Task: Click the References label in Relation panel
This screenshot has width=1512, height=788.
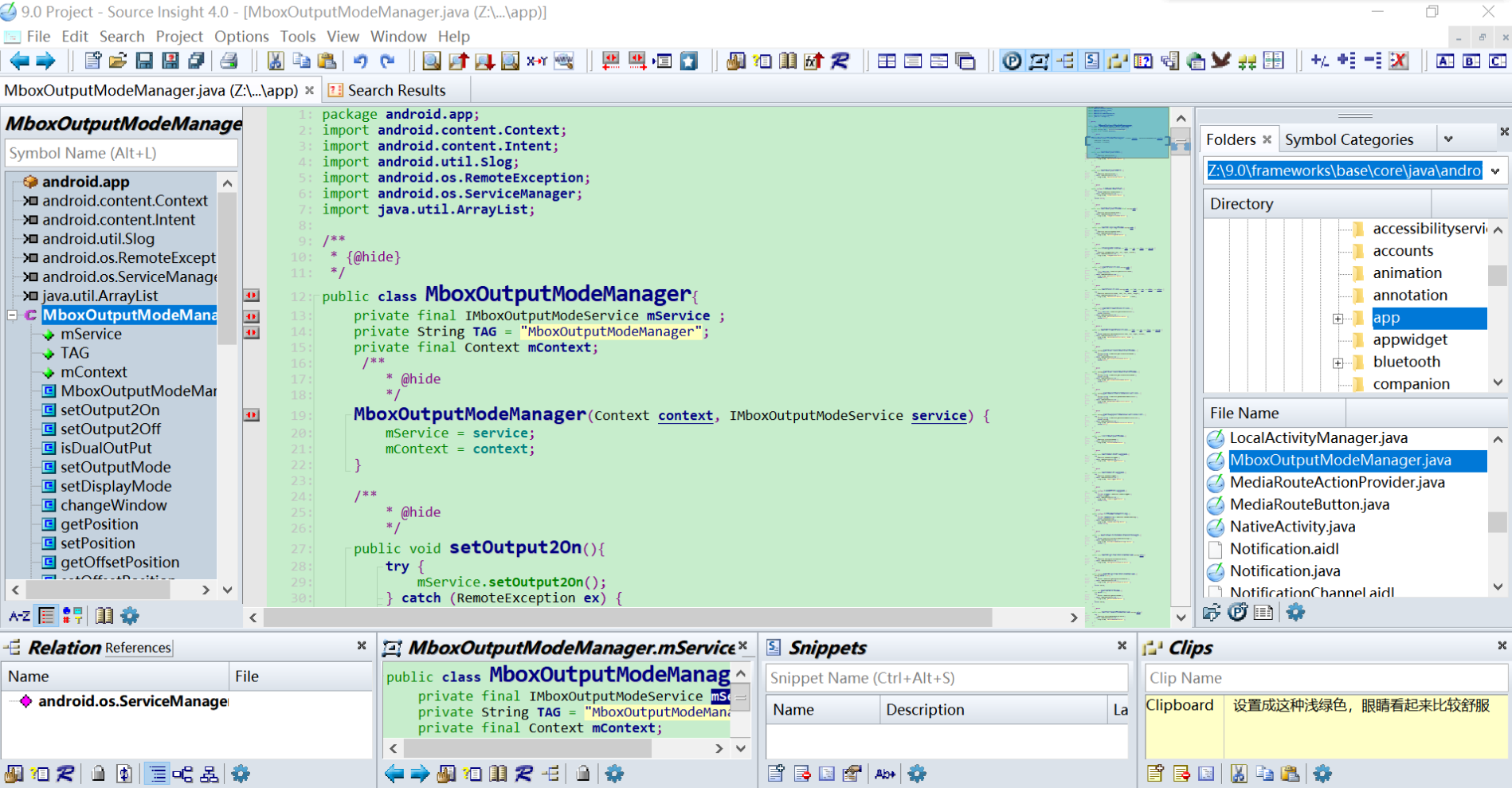Action: click(138, 648)
